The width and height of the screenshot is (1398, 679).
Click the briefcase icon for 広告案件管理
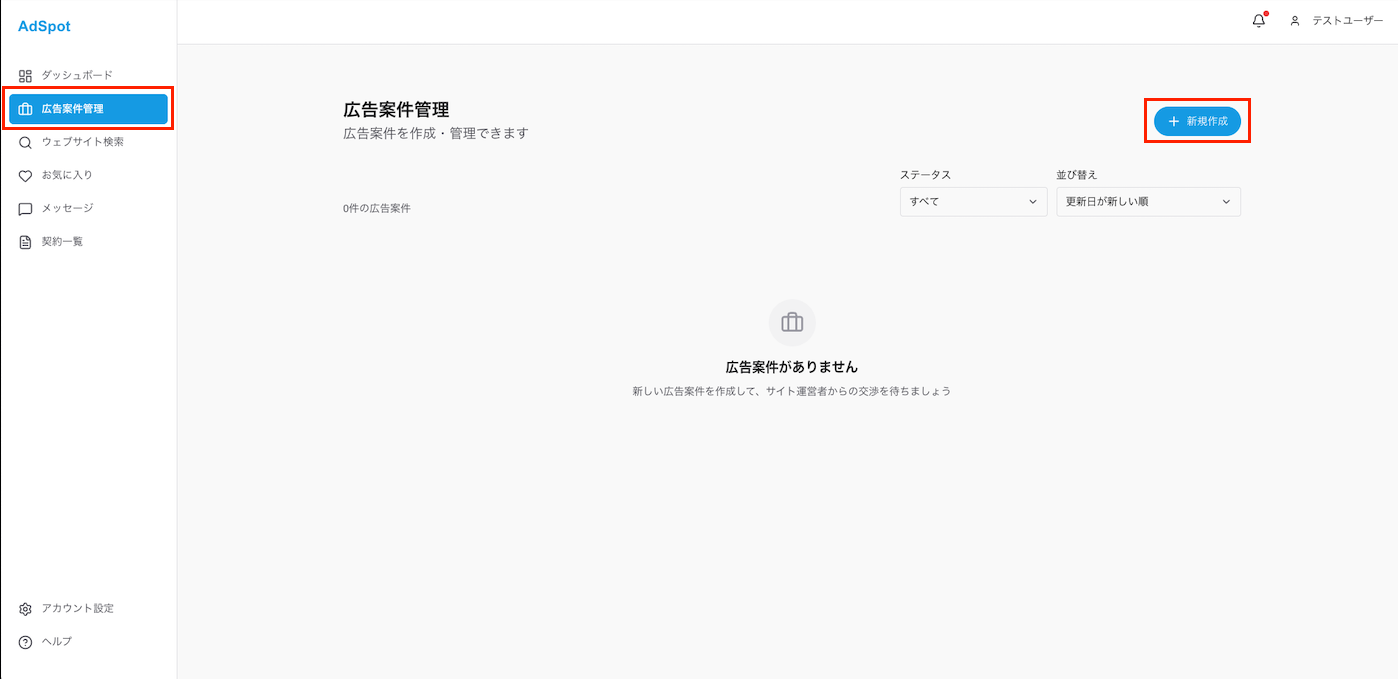point(26,109)
